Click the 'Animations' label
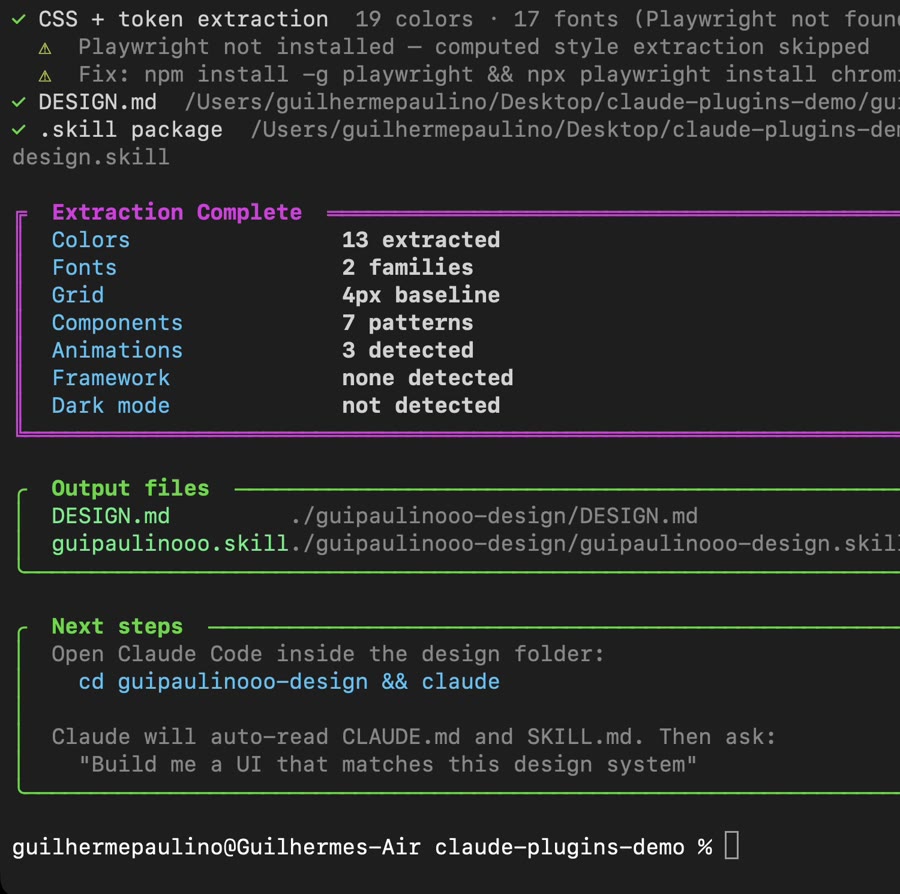 coord(117,350)
